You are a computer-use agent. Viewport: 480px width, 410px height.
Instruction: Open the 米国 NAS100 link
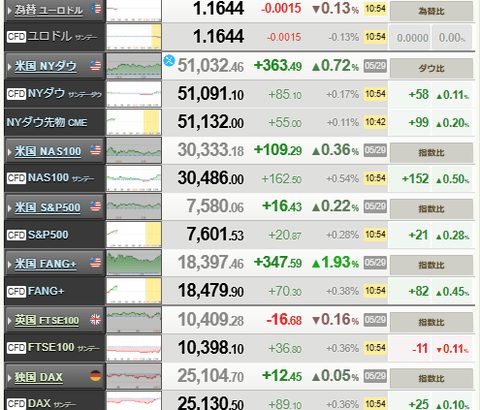tap(48, 151)
